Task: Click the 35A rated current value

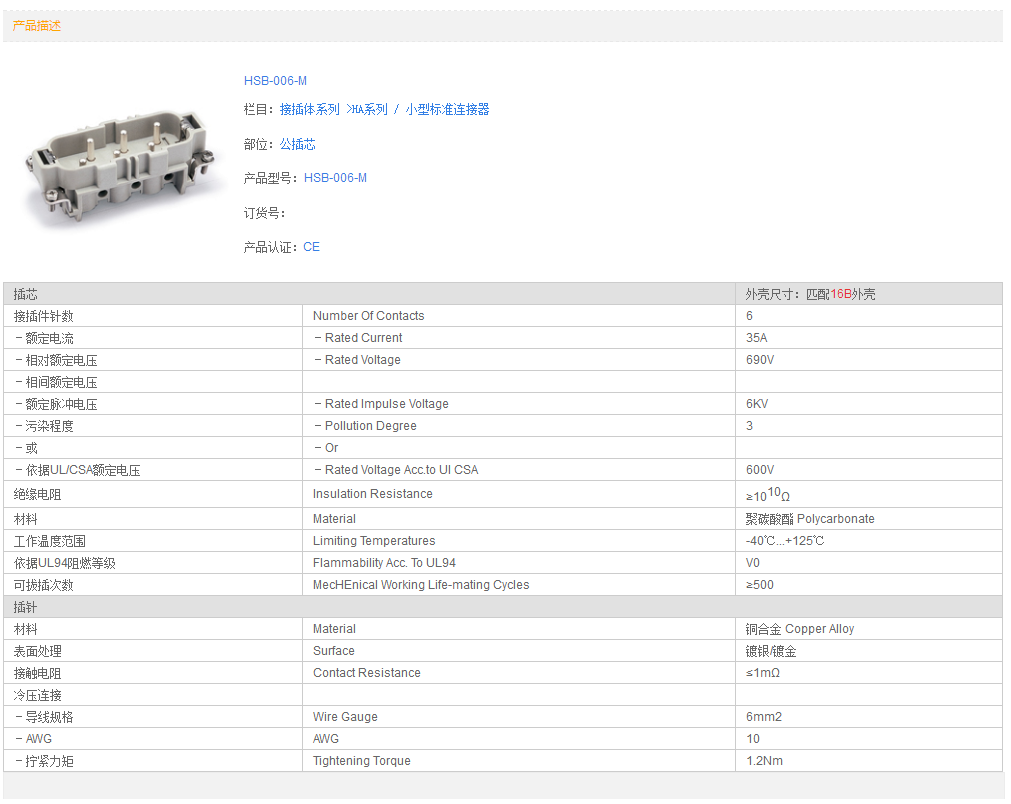Action: tap(757, 338)
